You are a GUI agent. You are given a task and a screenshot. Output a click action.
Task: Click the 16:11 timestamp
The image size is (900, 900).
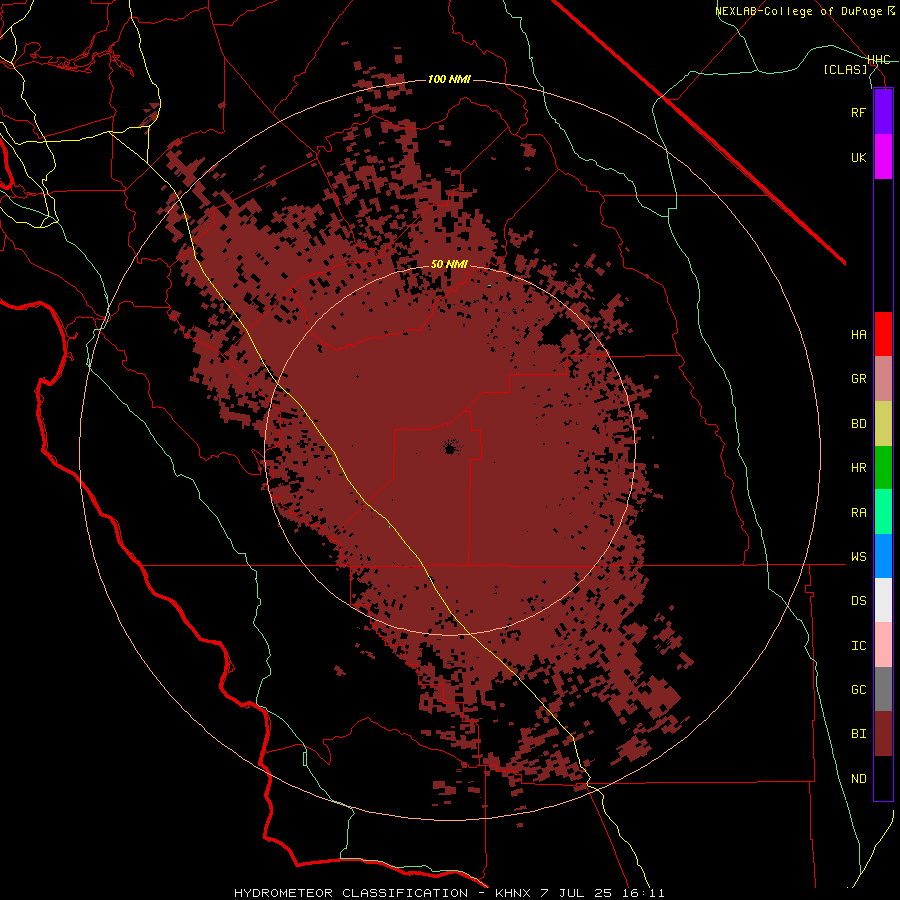[644, 893]
